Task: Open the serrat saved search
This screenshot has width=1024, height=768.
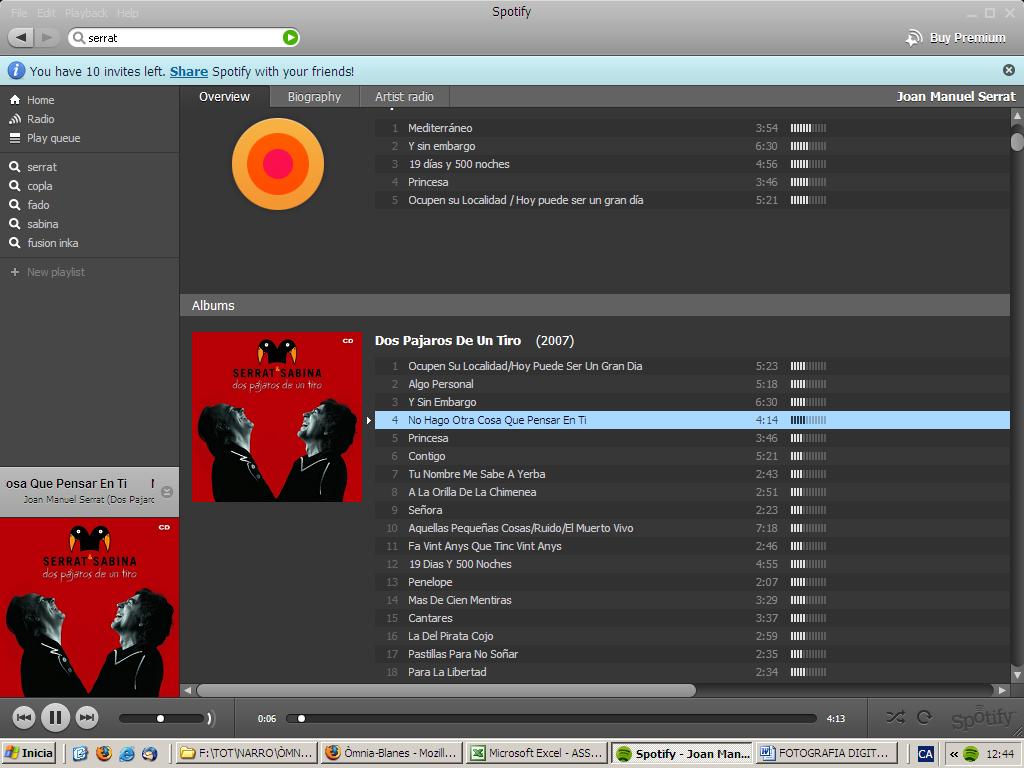Action: pos(42,167)
